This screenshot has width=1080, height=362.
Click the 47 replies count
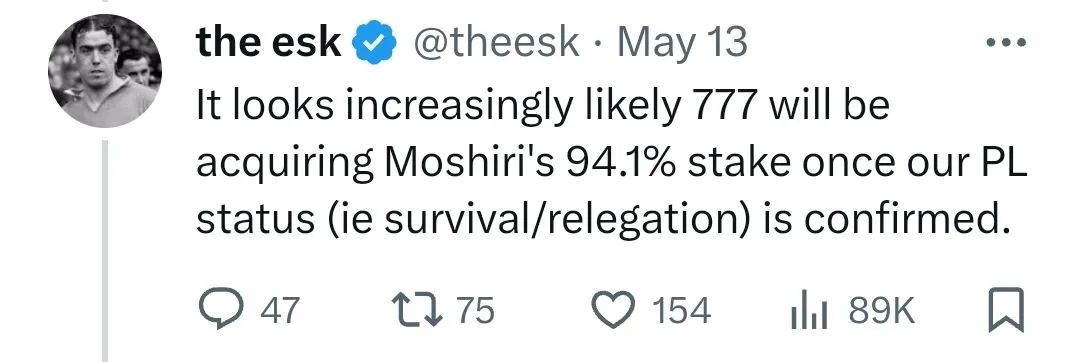(280, 310)
